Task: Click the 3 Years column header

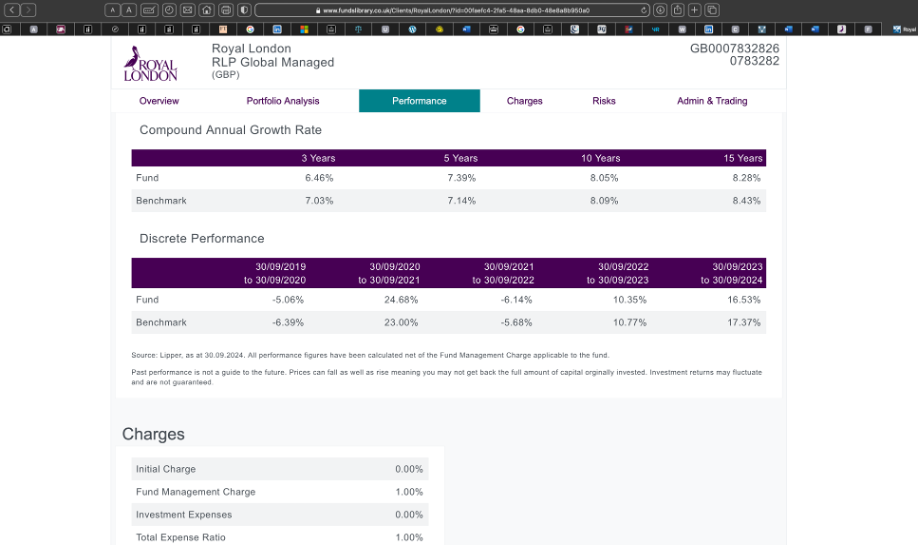Action: [x=318, y=158]
